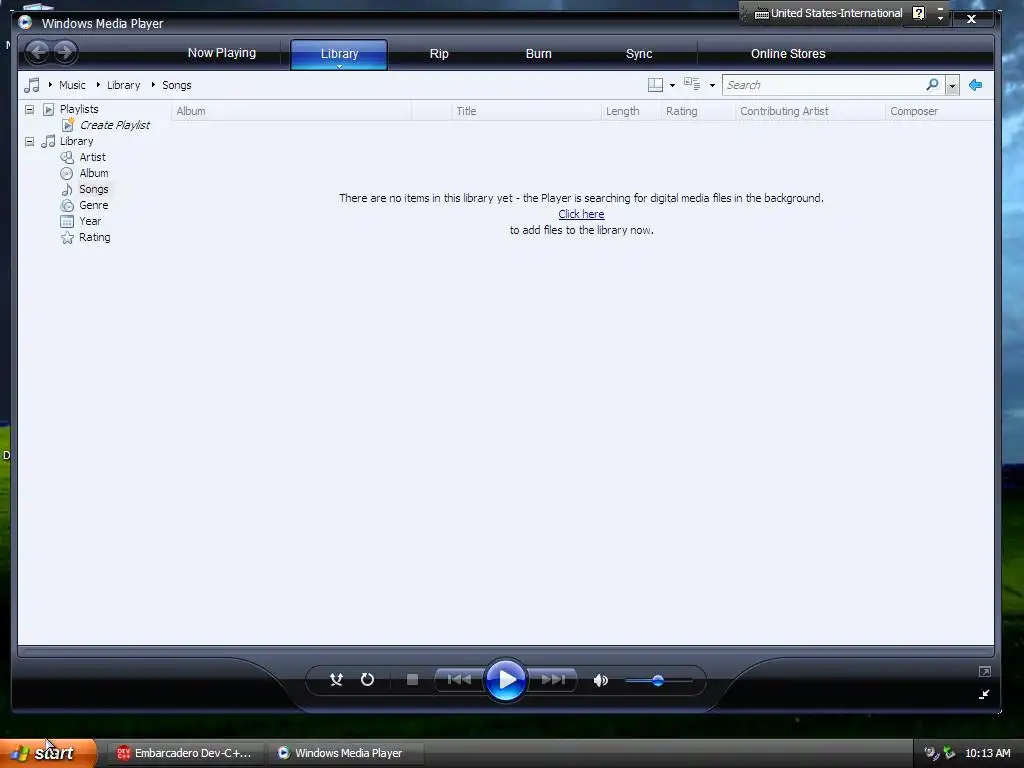Image resolution: width=1024 pixels, height=768 pixels.
Task: Sort by the Length column header
Action: point(631,111)
